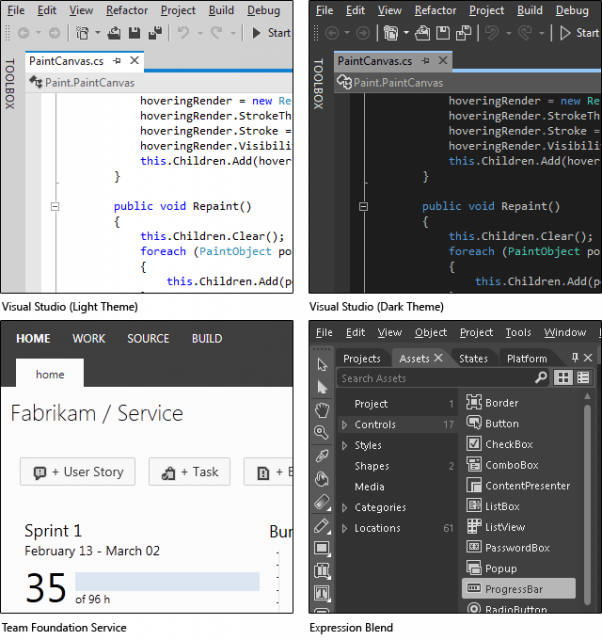The image size is (602, 640).
Task: Click Open File icon in dark theme toolbar
Action: [x=422, y=33]
